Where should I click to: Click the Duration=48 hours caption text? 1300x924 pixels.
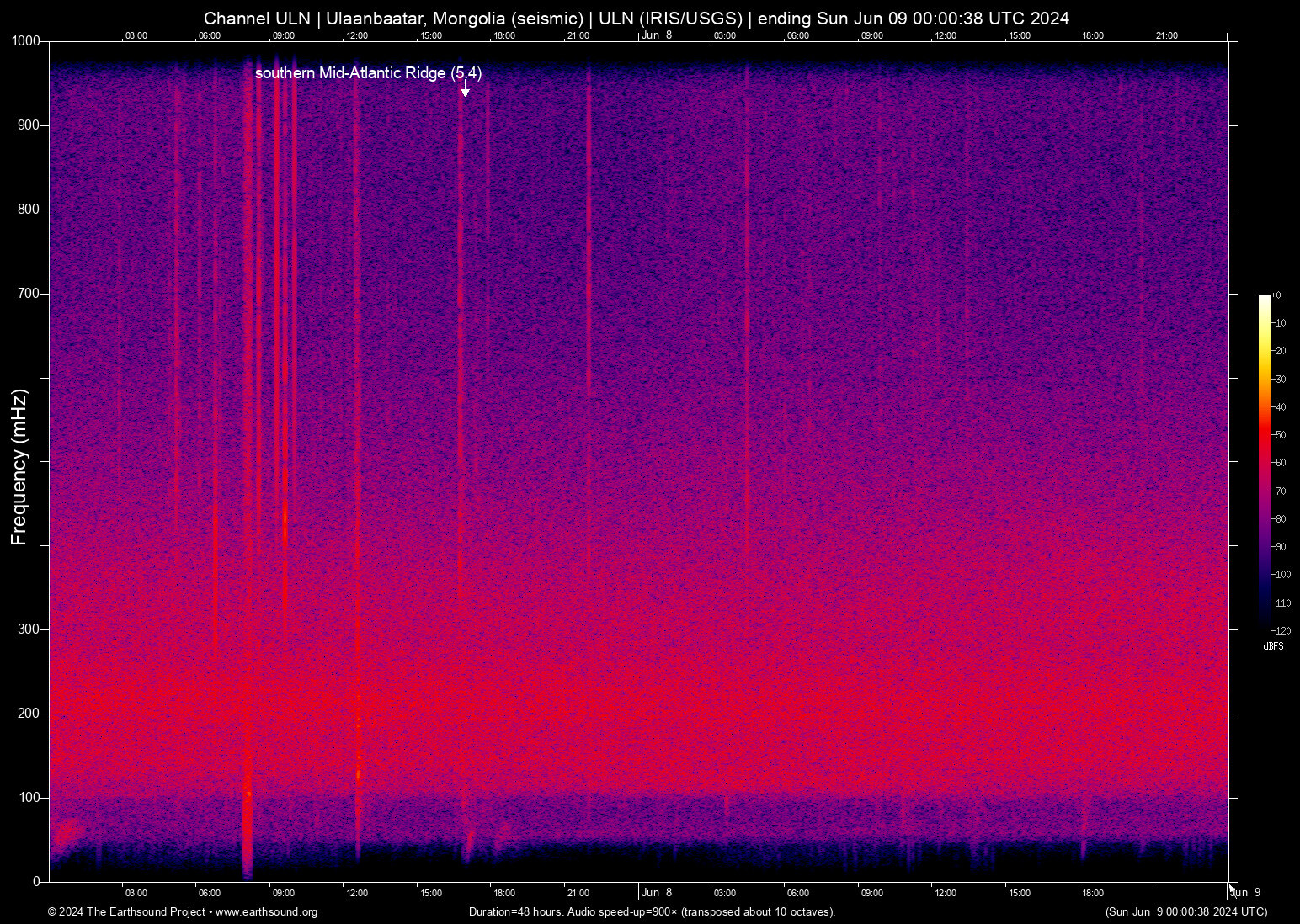pos(652,912)
